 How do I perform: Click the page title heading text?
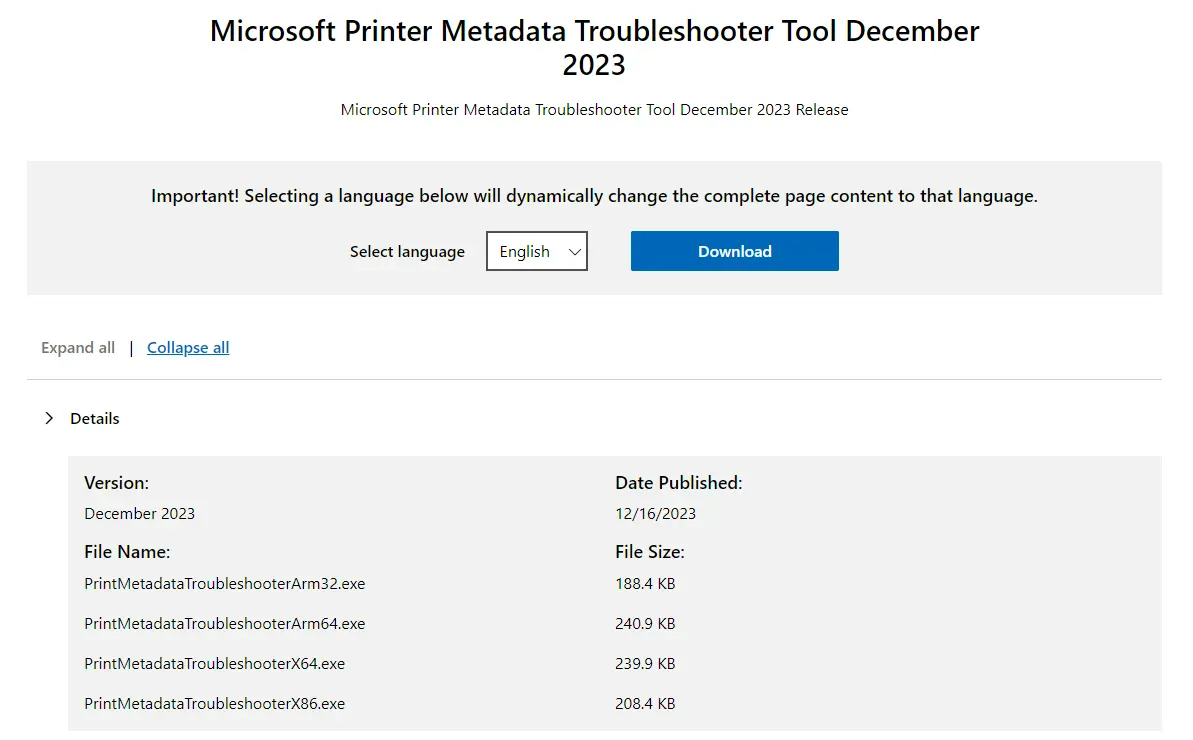click(594, 47)
